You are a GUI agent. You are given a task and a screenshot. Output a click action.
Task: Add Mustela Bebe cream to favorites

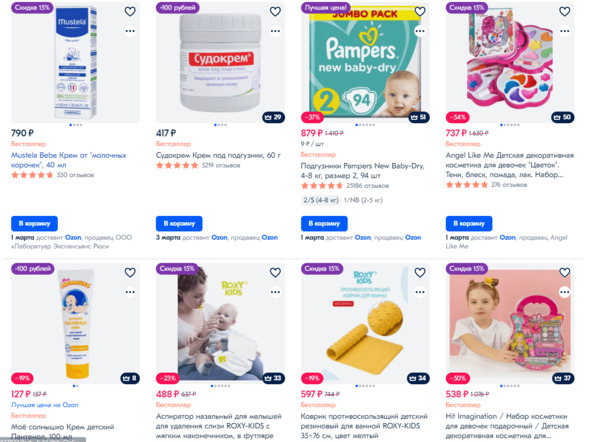(130, 11)
